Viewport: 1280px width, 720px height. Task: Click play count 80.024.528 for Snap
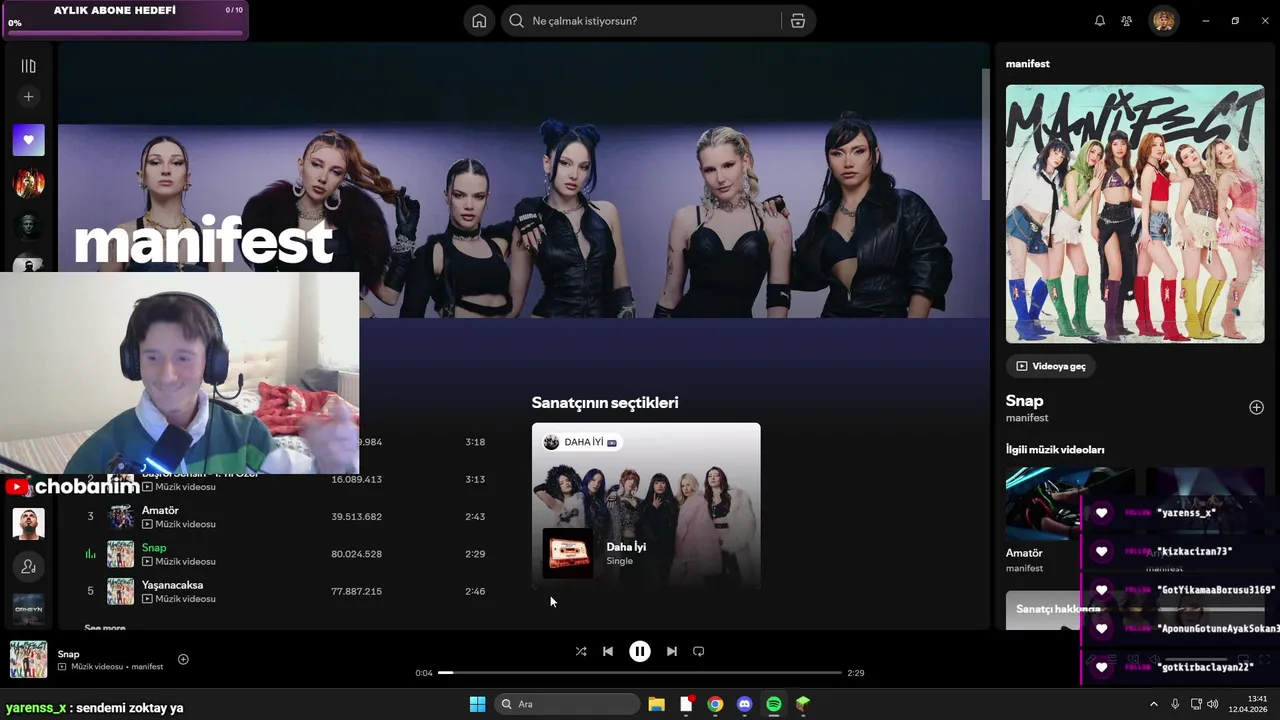tap(357, 554)
